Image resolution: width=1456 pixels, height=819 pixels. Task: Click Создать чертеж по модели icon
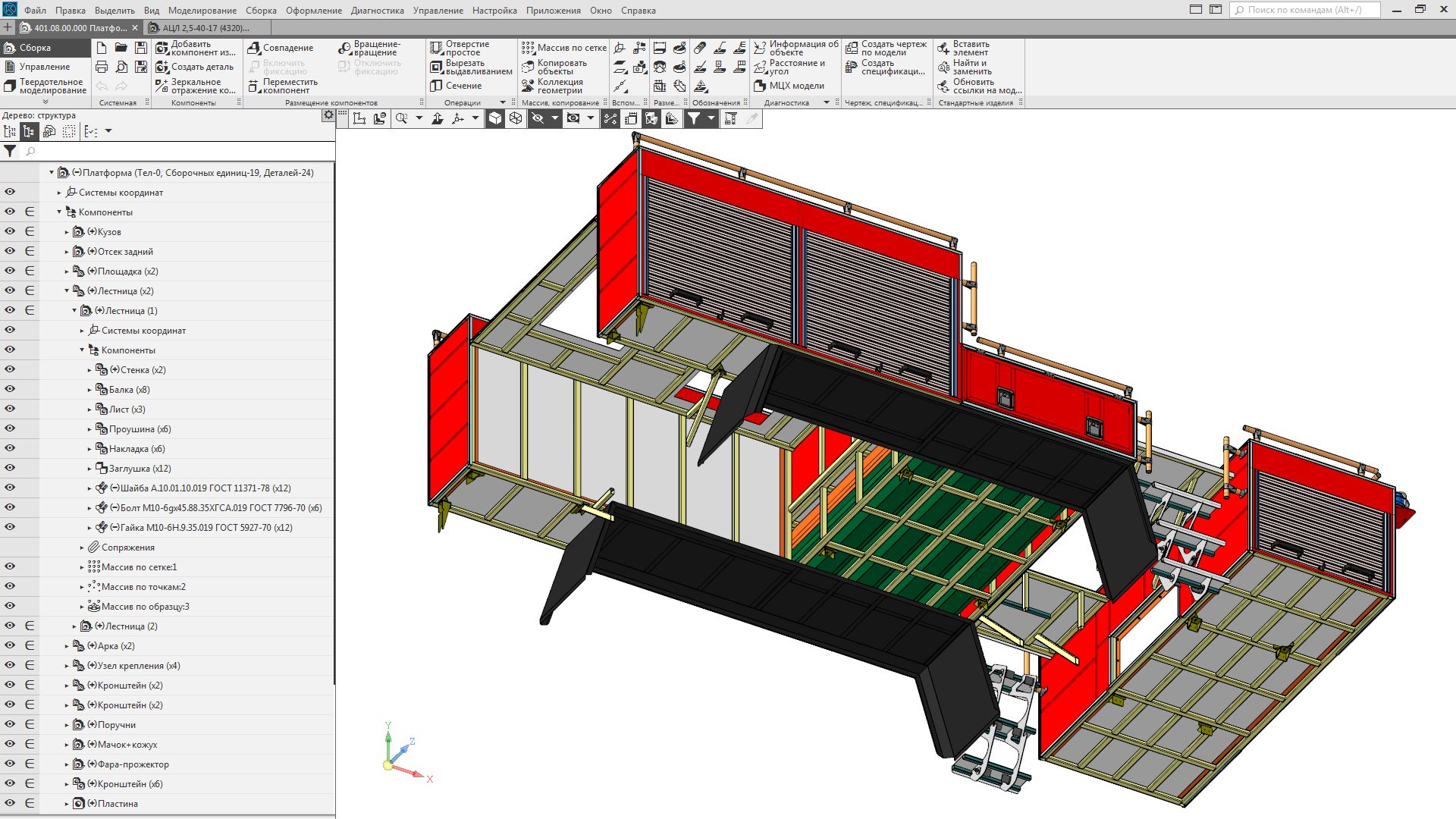click(852, 48)
